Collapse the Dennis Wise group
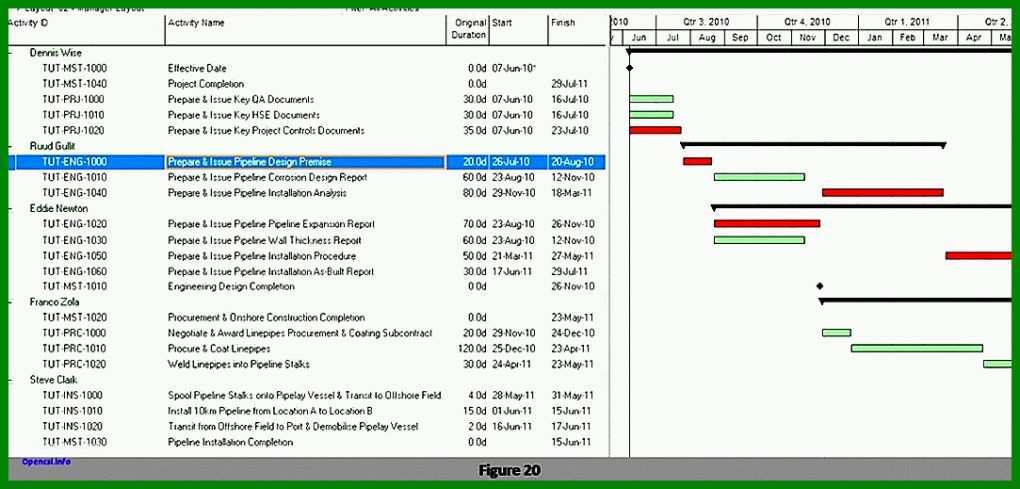The width and height of the screenshot is (1020, 489). click(10, 53)
